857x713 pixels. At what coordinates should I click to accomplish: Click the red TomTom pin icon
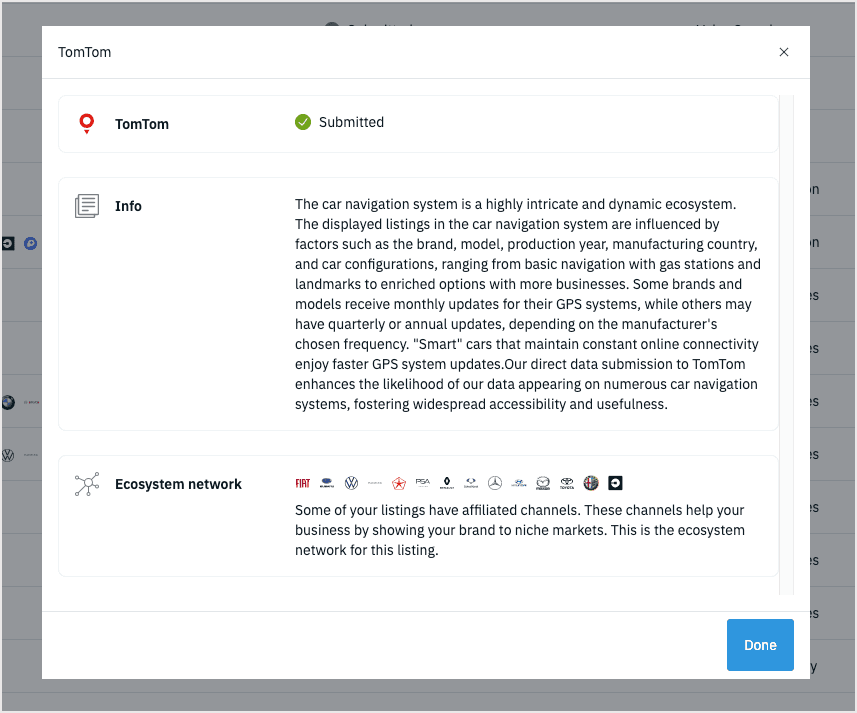coord(87,124)
